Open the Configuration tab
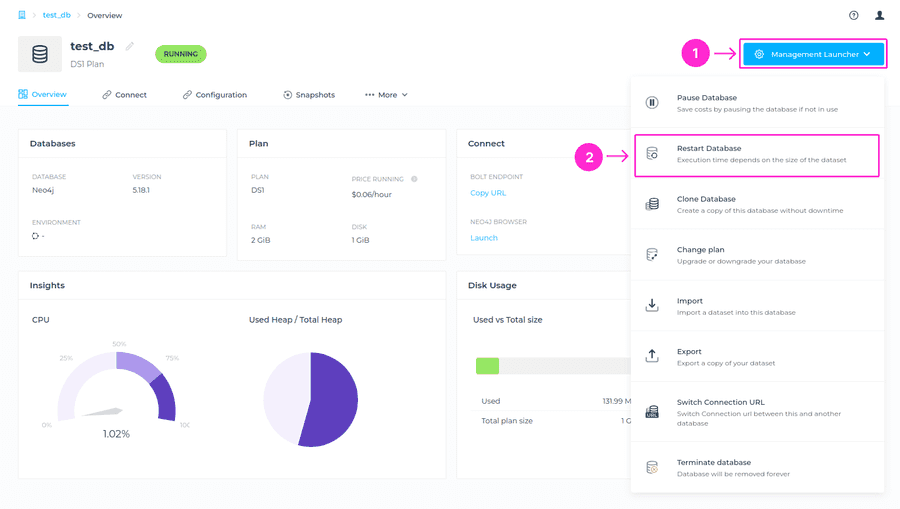Viewport: 900px width, 509px height. pos(215,95)
